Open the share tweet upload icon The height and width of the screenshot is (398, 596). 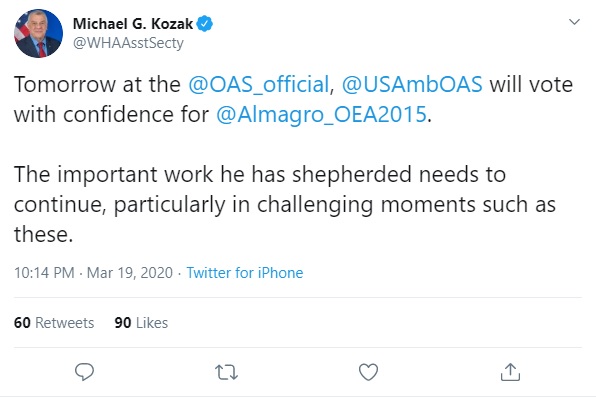[510, 372]
